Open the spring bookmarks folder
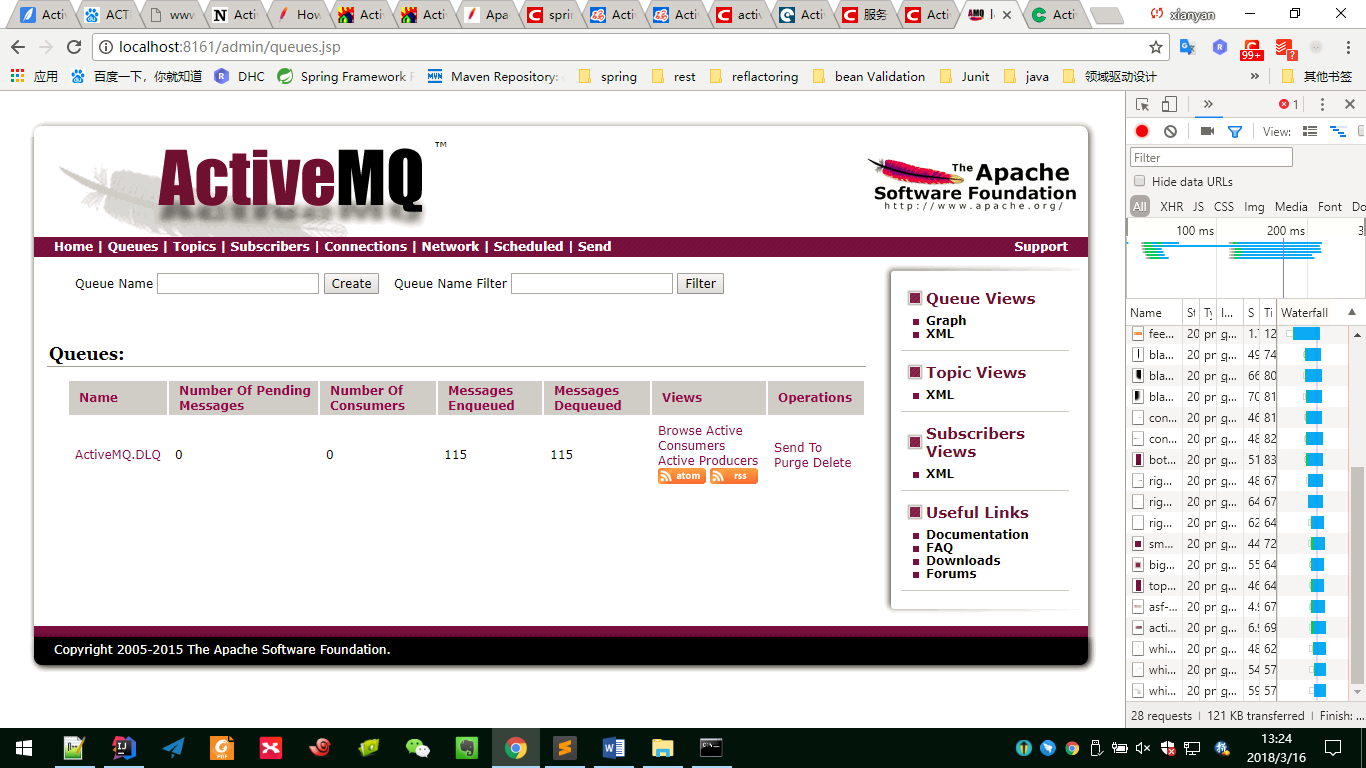1366x768 pixels. (x=607, y=76)
